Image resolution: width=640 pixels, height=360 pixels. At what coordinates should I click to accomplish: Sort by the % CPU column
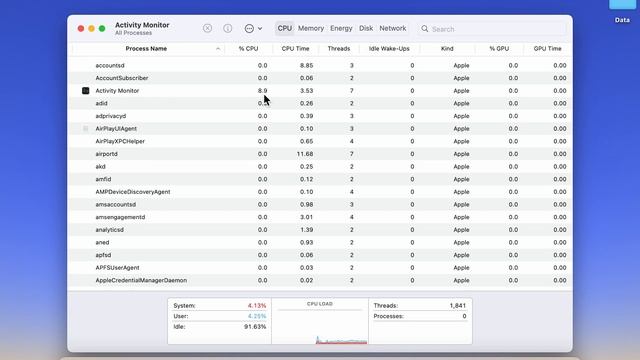(x=248, y=49)
